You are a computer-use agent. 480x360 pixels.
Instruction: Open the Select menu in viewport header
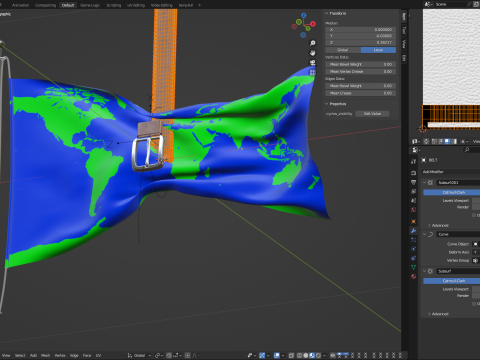tap(20, 355)
